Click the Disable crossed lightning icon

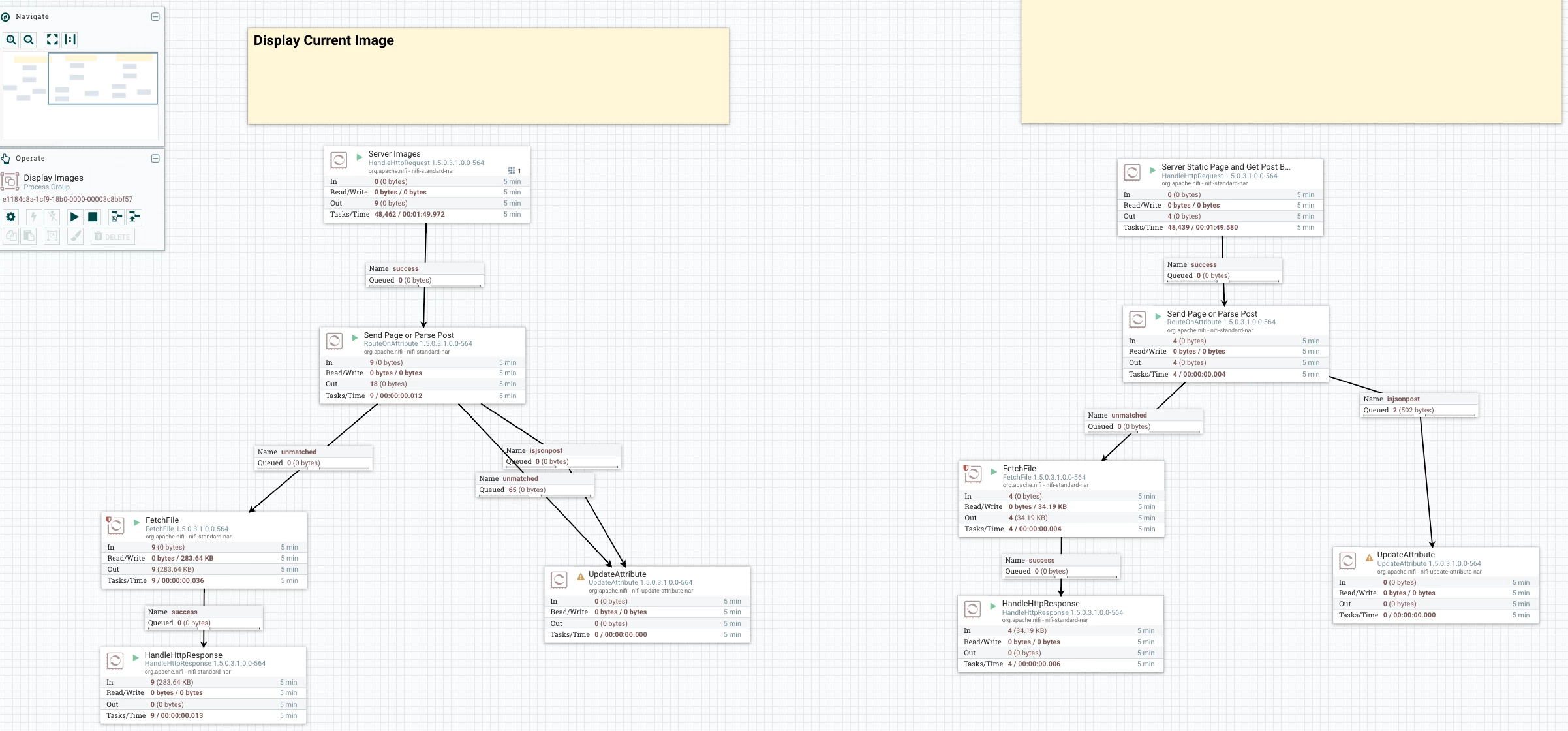tap(52, 217)
